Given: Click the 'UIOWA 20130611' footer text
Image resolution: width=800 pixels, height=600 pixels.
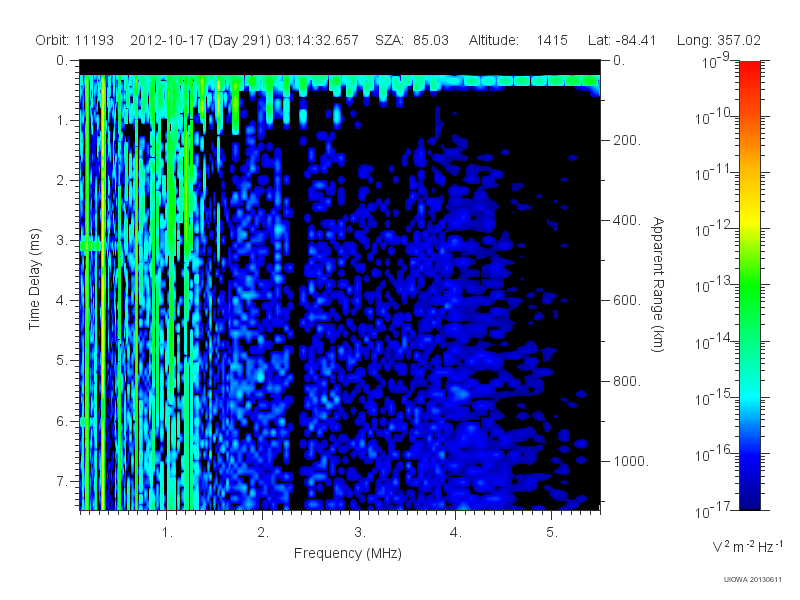Looking at the screenshot, I should (753, 579).
